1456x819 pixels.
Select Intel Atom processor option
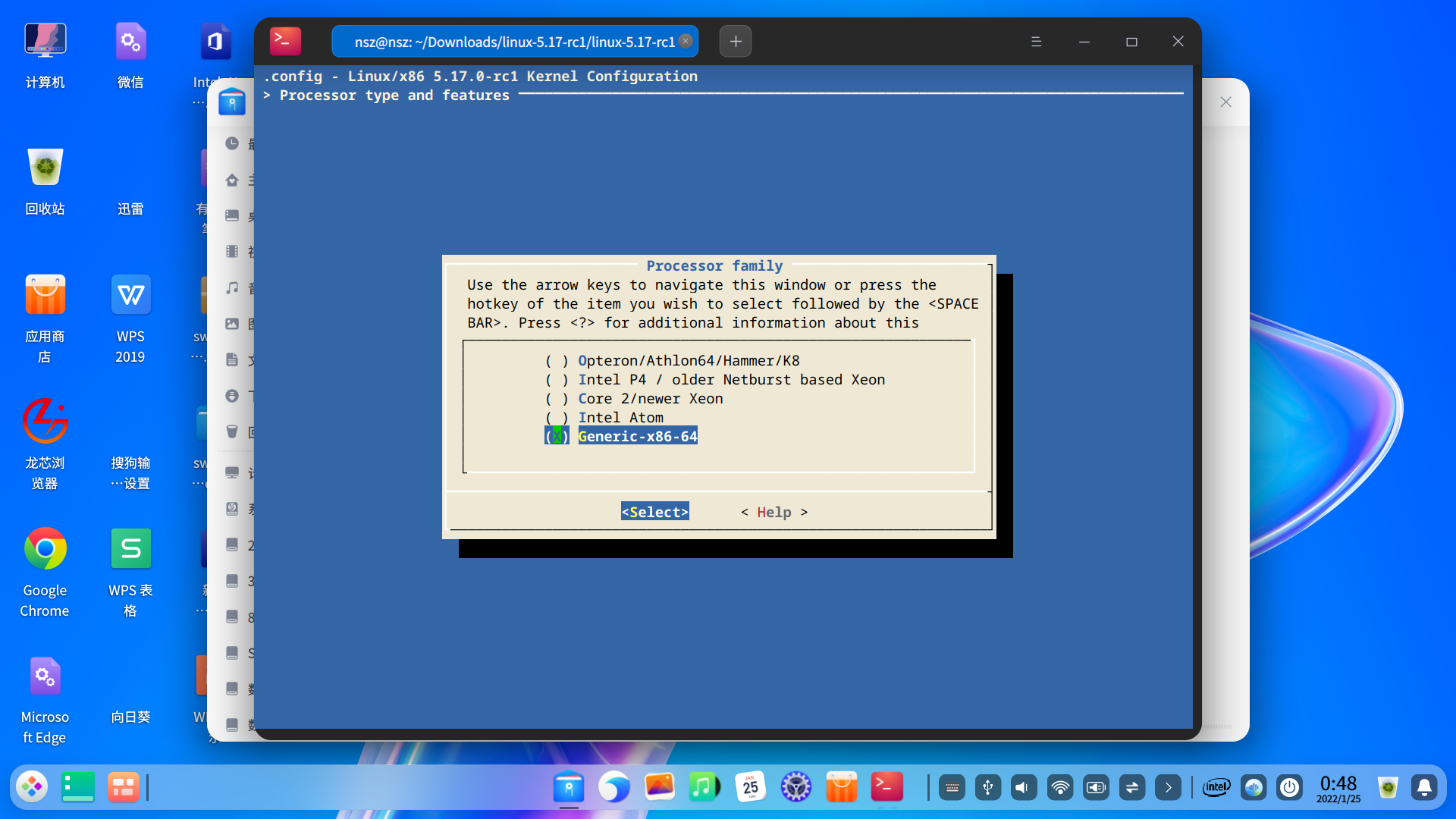click(620, 418)
